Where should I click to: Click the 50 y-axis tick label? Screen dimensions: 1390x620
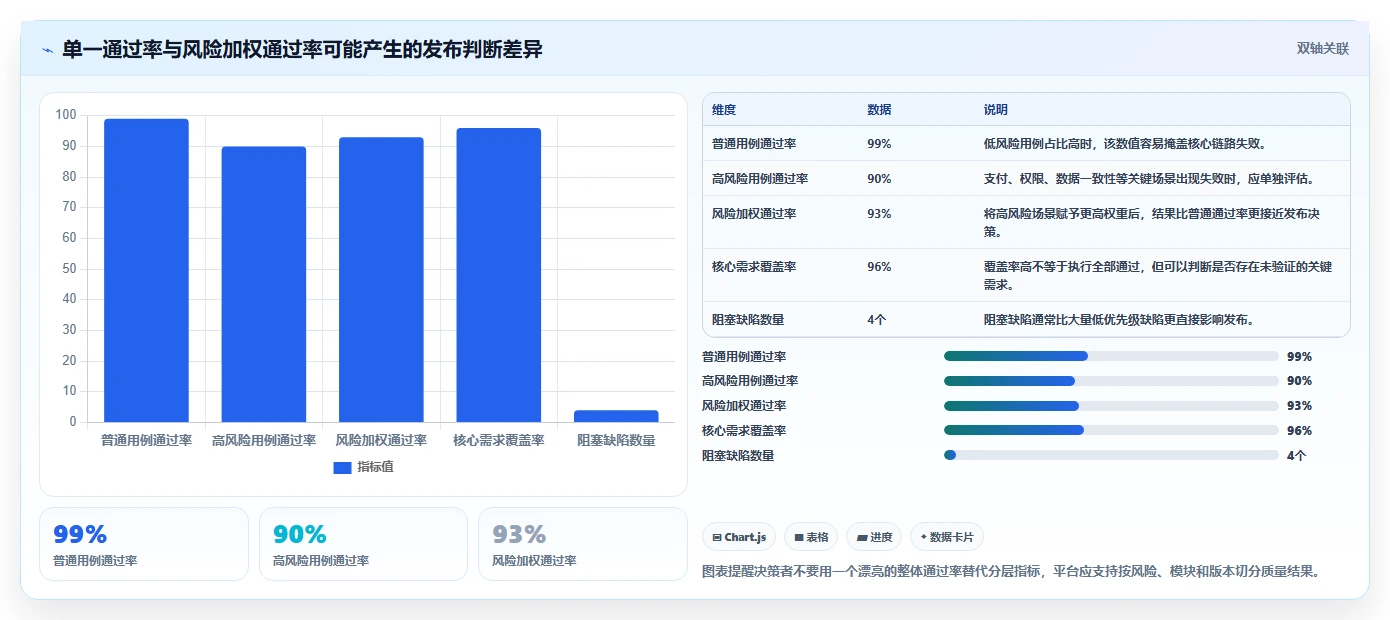click(69, 268)
